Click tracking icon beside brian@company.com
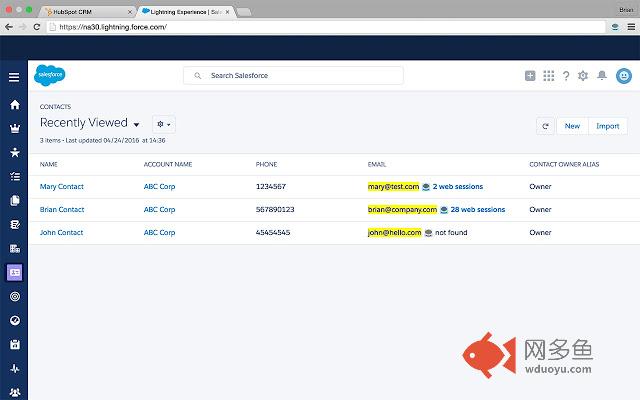The image size is (640, 400). pyautogui.click(x=444, y=210)
